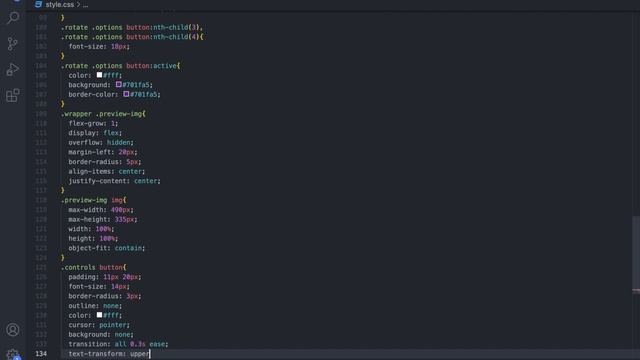Click '.rotate .options button:active{' selector
This screenshot has width=640, height=360.
[x=120, y=66]
